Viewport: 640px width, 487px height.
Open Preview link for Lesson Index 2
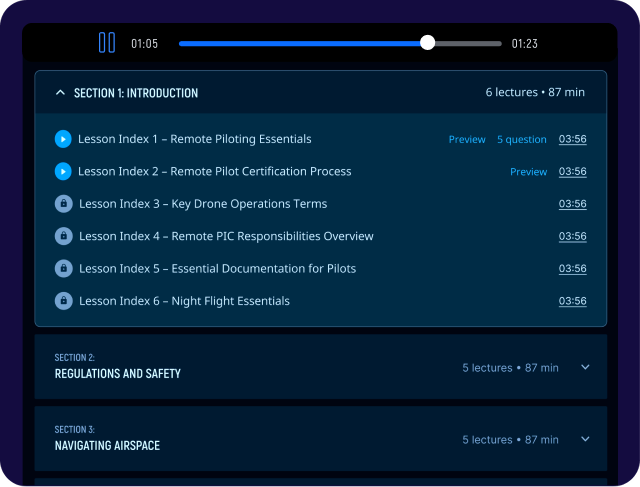click(x=528, y=172)
